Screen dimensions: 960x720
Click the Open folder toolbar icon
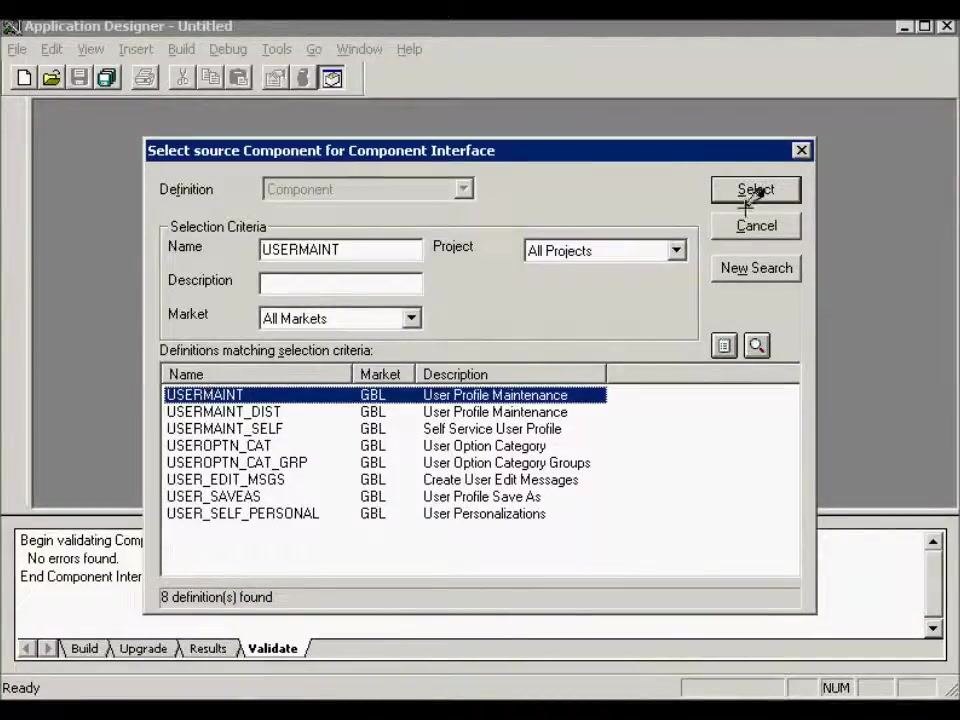pos(51,78)
